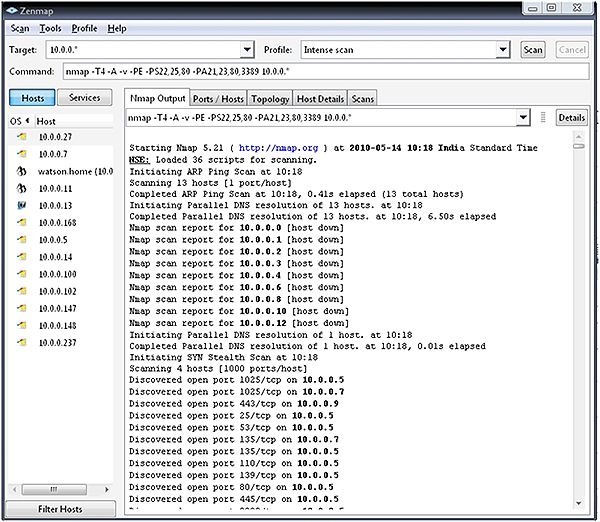Open the http://nmap.org link
The width and height of the screenshot is (600, 522).
[x=278, y=148]
